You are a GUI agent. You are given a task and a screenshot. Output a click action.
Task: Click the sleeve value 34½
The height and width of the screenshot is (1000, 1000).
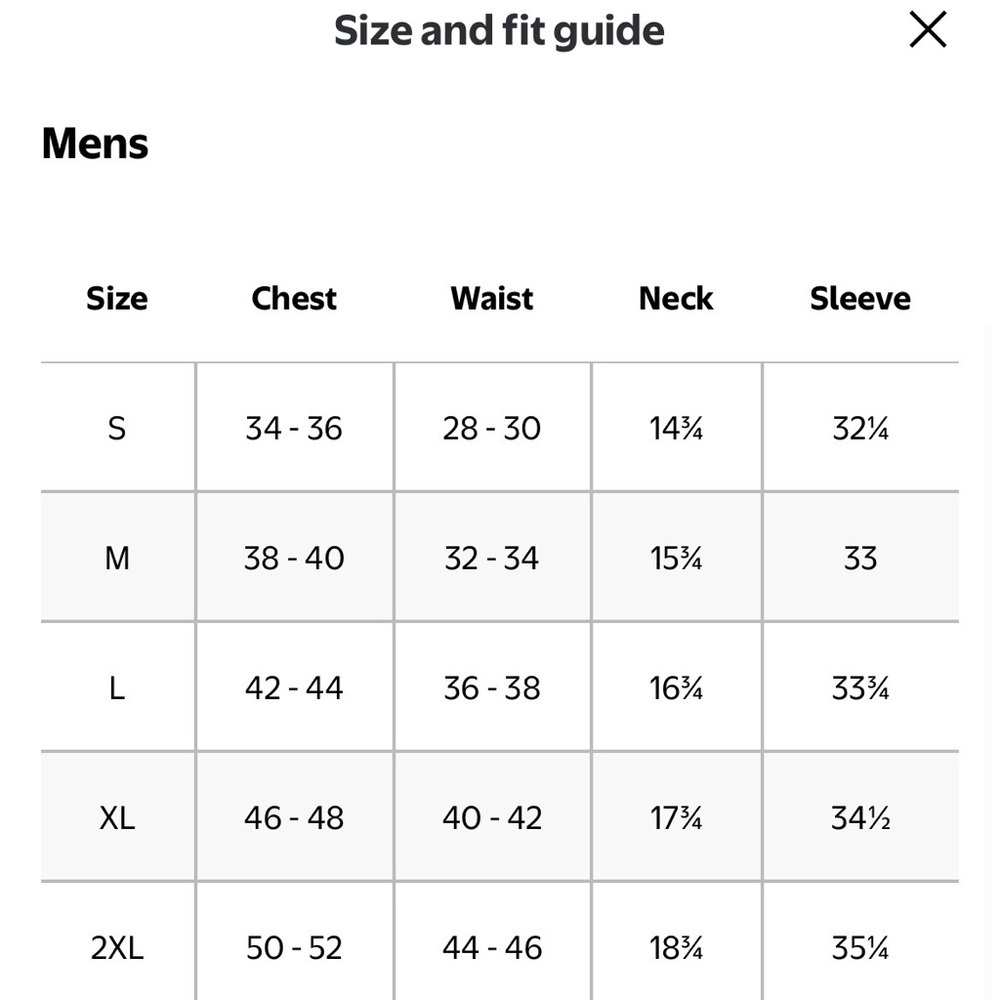[860, 818]
